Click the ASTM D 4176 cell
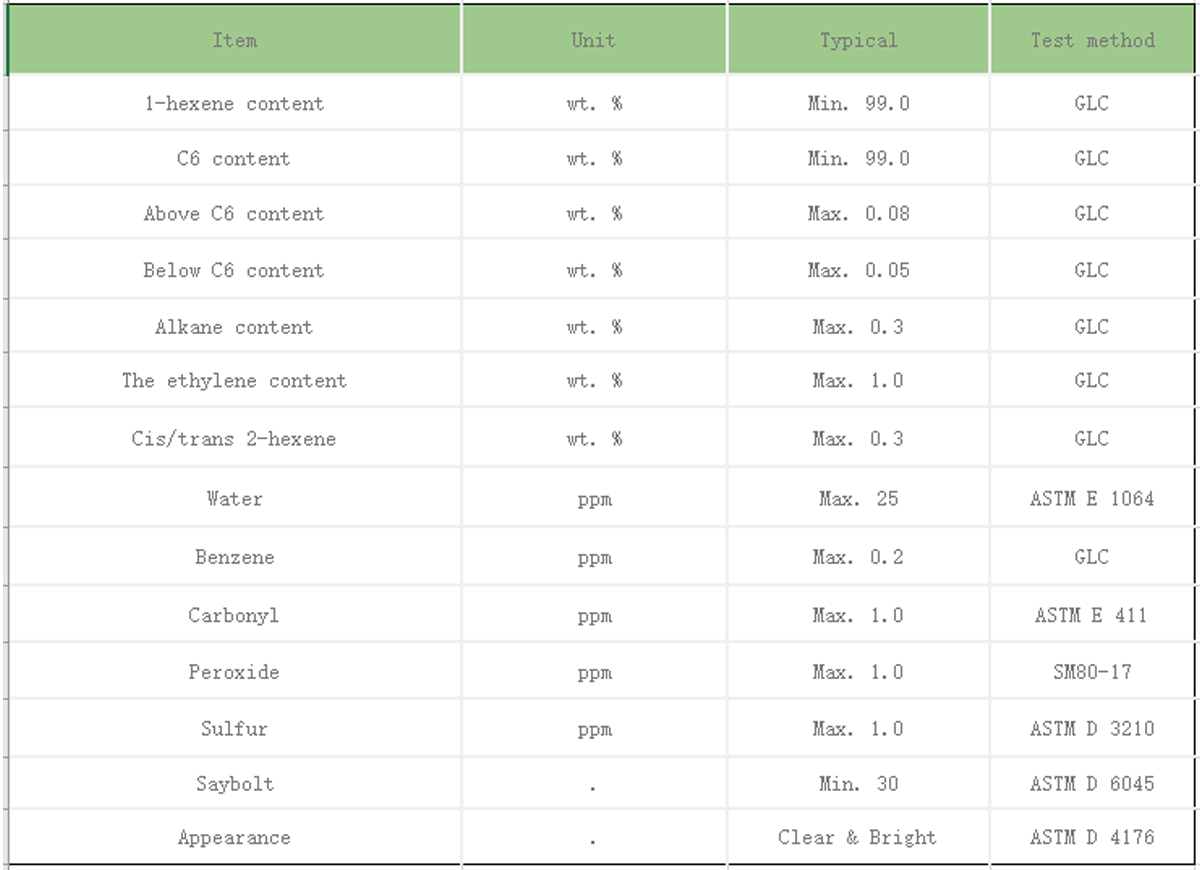 (x=1092, y=838)
